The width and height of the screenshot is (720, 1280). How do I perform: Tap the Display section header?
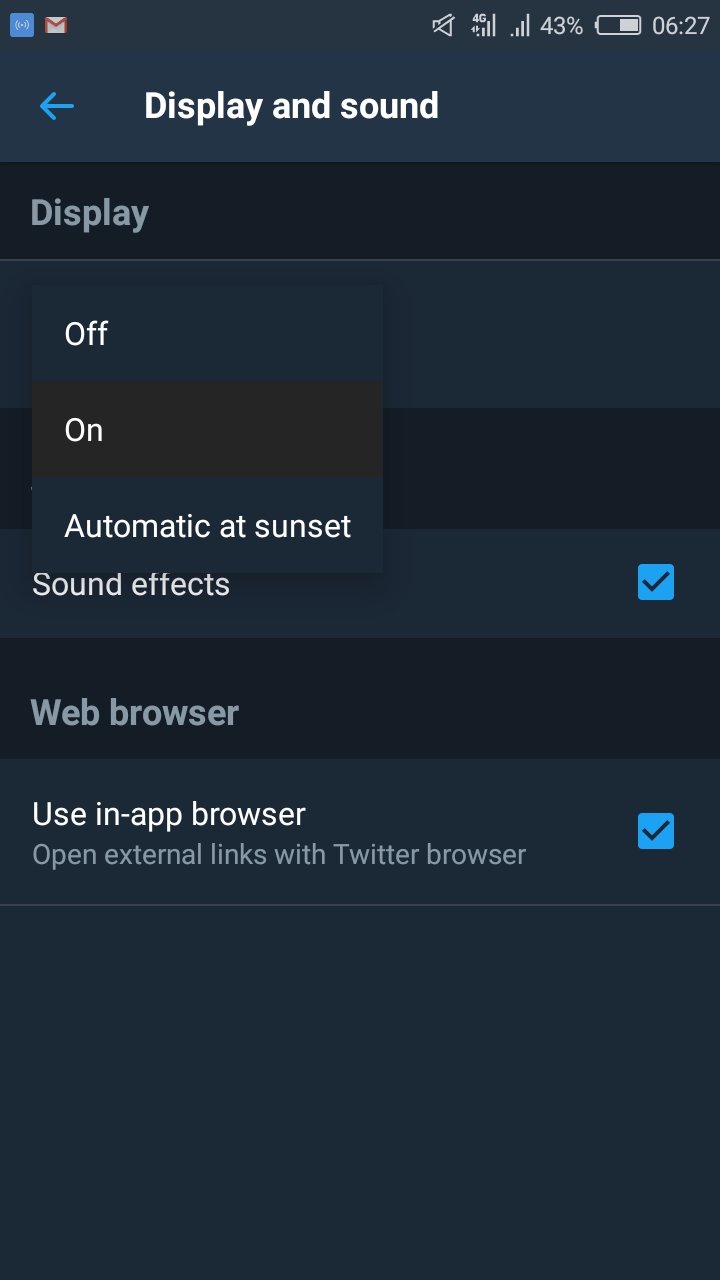point(90,213)
